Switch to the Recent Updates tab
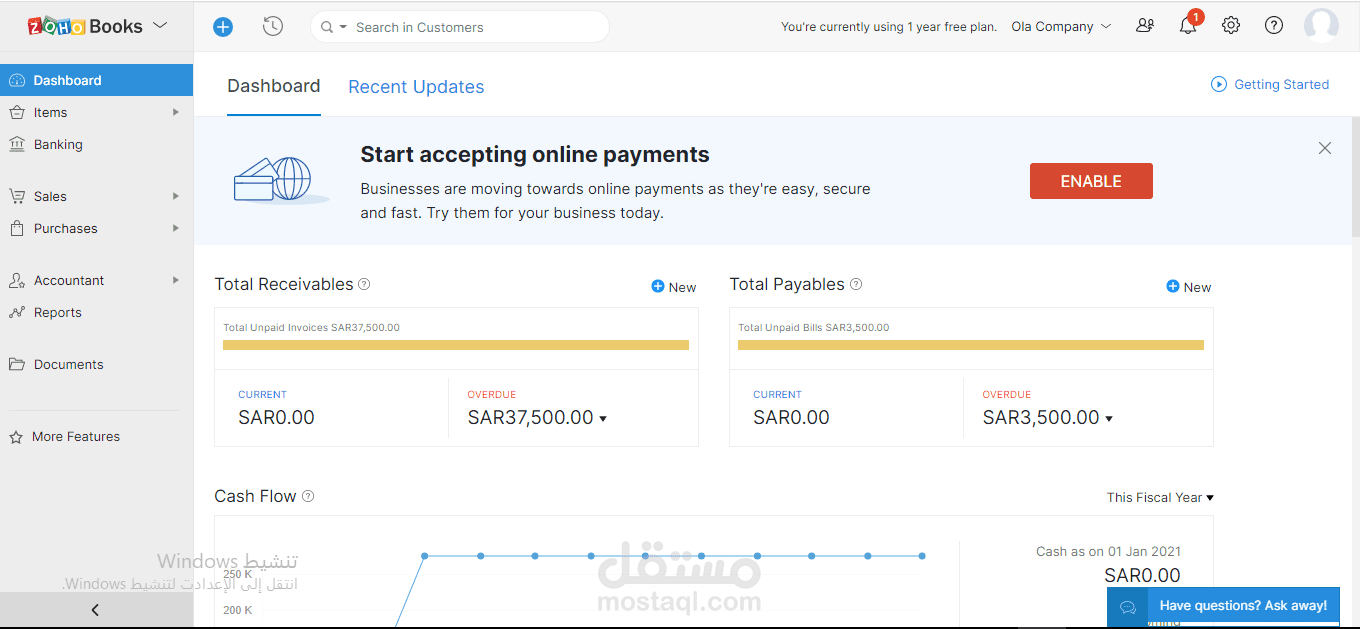Viewport: 1360px width, 629px height. (x=416, y=87)
